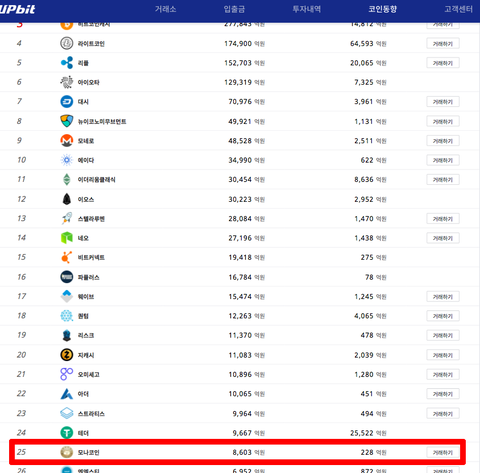Click the Ada (에이다) coin icon
This screenshot has height=473, width=480.
pos(67,160)
